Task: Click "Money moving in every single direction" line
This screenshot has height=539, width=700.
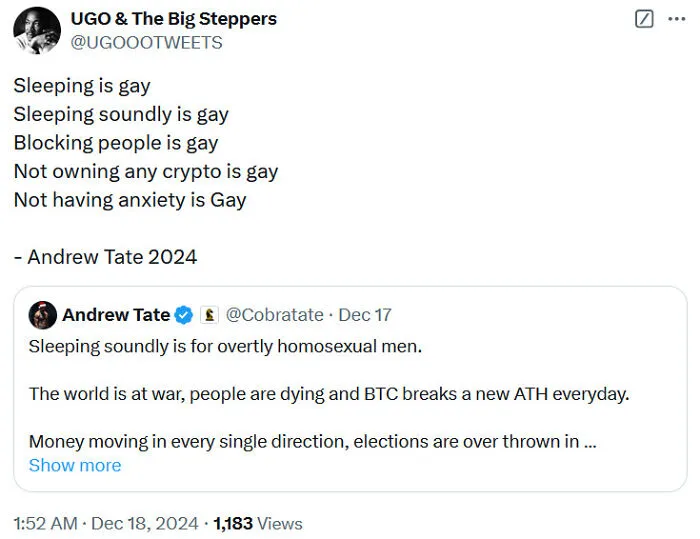Action: (312, 442)
